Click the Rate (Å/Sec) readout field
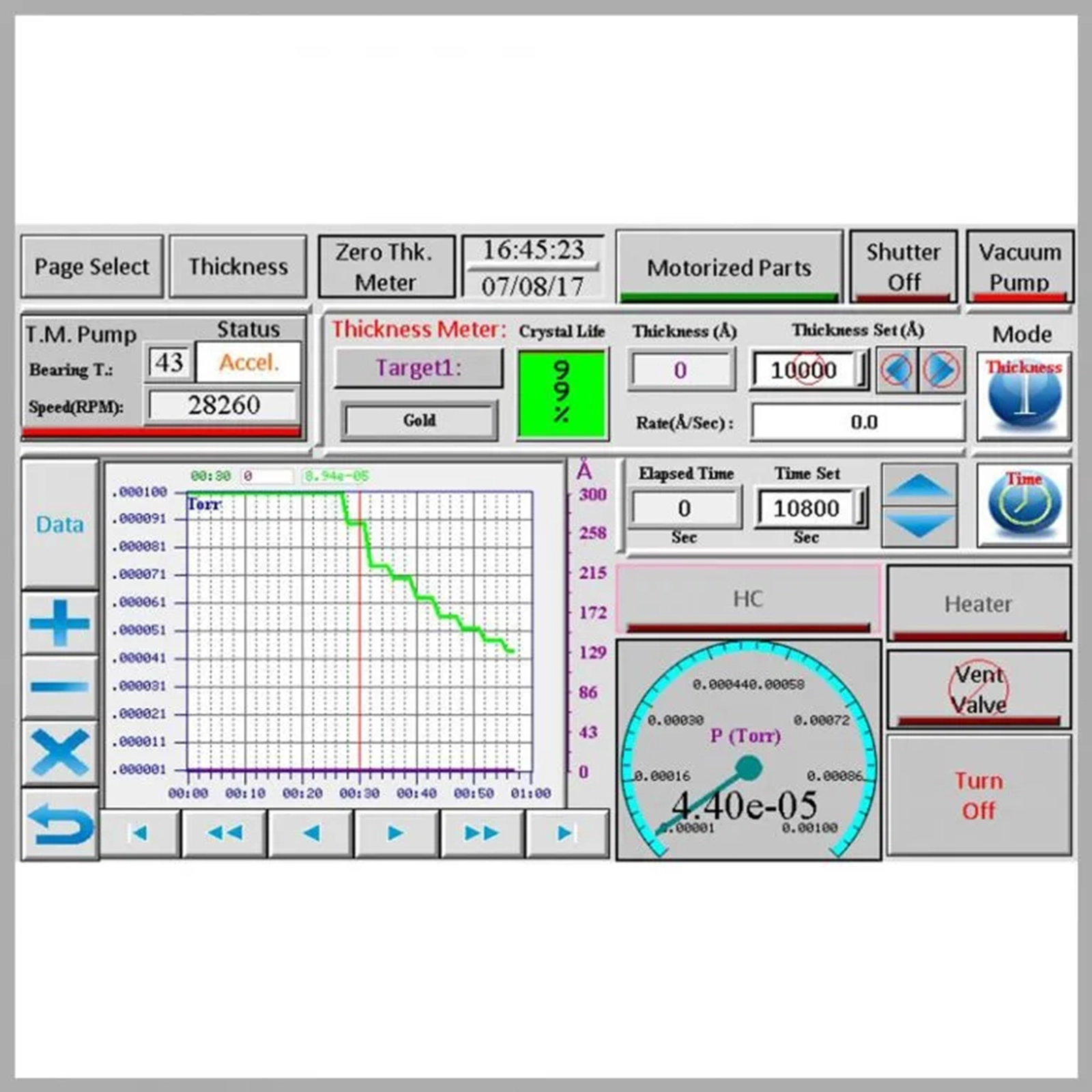Screen dimensions: 1092x1092 857,422
